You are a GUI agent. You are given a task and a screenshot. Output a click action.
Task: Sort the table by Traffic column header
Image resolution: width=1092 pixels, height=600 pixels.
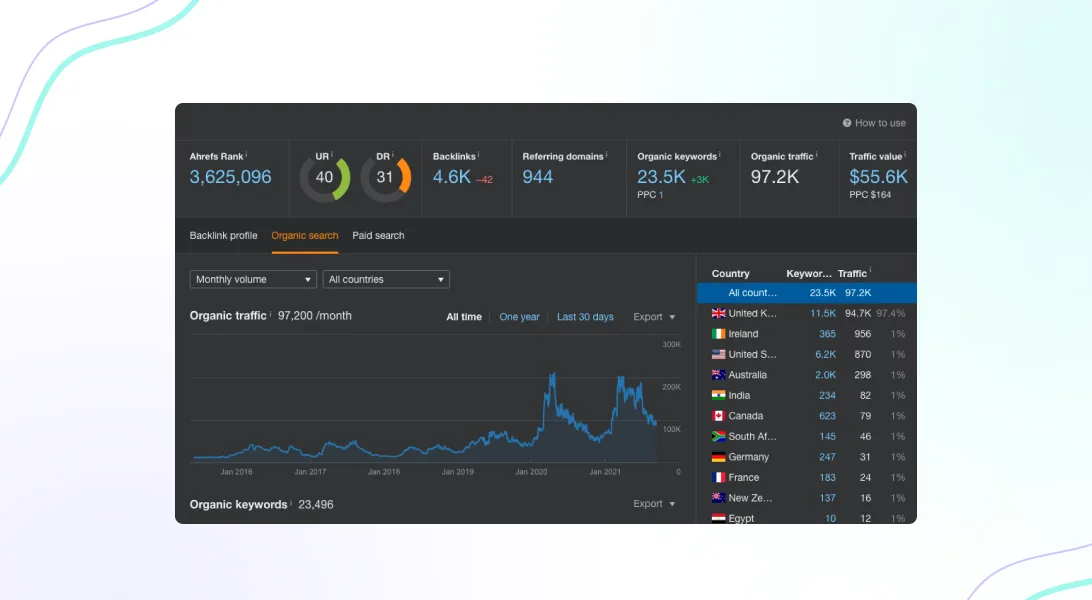(852, 274)
